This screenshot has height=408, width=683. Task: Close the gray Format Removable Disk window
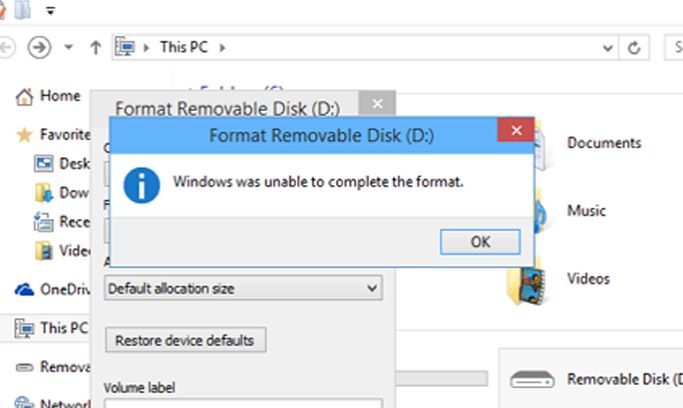pyautogui.click(x=377, y=104)
